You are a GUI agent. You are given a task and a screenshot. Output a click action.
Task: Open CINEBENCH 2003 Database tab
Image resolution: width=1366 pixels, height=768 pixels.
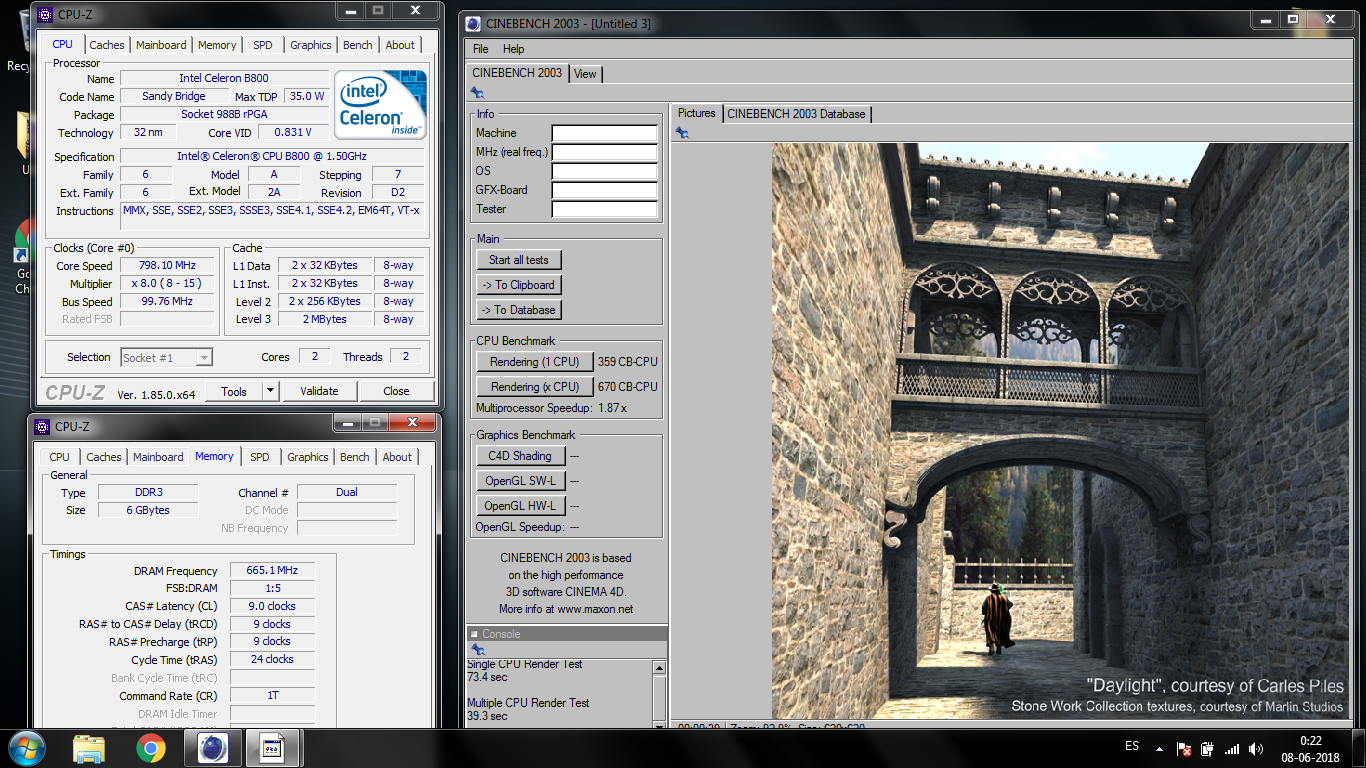pyautogui.click(x=796, y=114)
